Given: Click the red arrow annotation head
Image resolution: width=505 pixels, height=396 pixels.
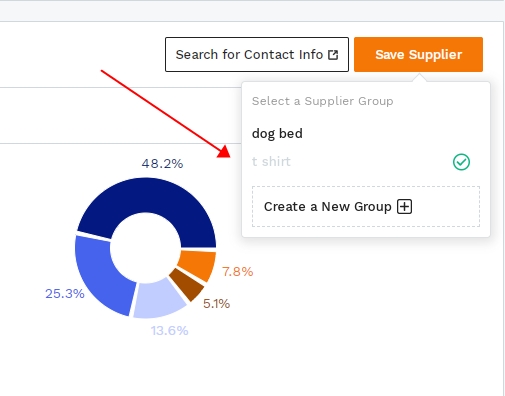Looking at the screenshot, I should click(x=224, y=152).
